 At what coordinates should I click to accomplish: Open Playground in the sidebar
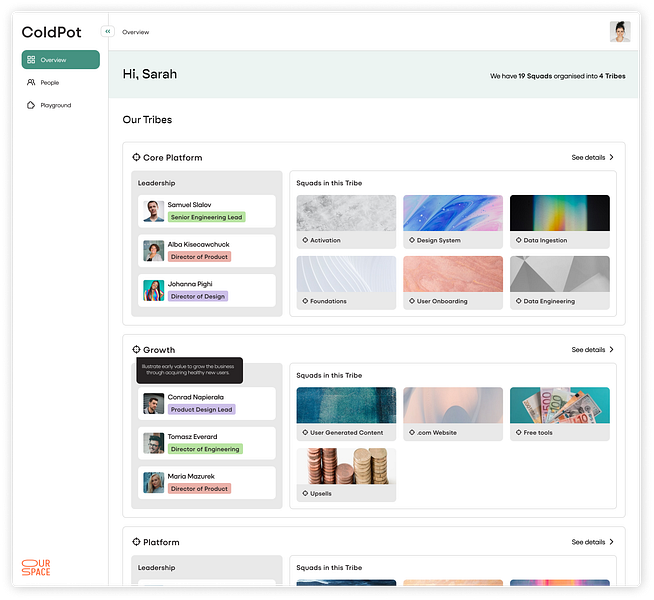coord(60,105)
